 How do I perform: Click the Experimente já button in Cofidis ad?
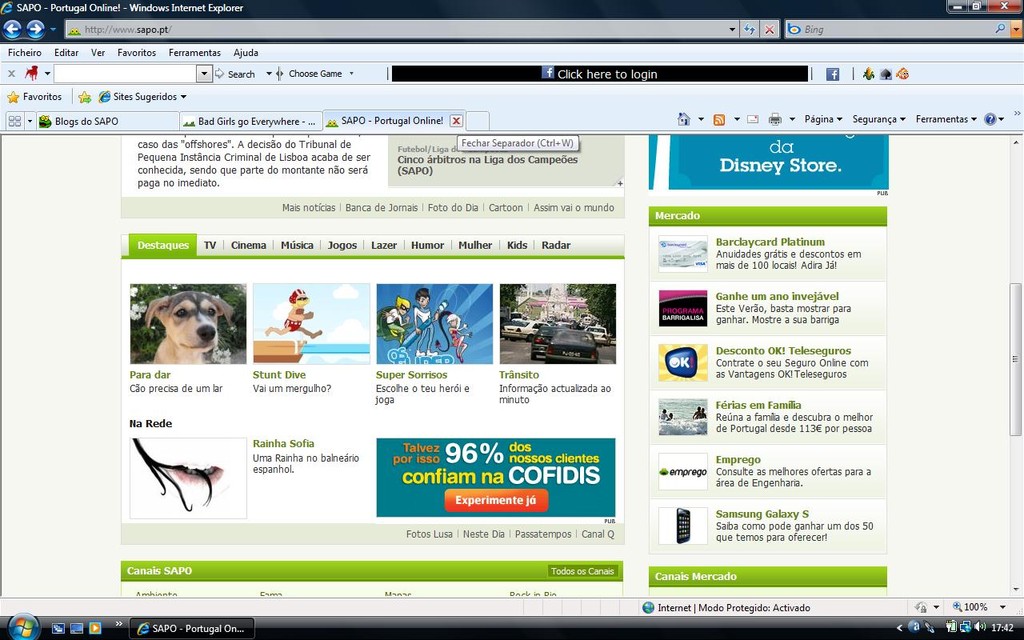[496, 500]
